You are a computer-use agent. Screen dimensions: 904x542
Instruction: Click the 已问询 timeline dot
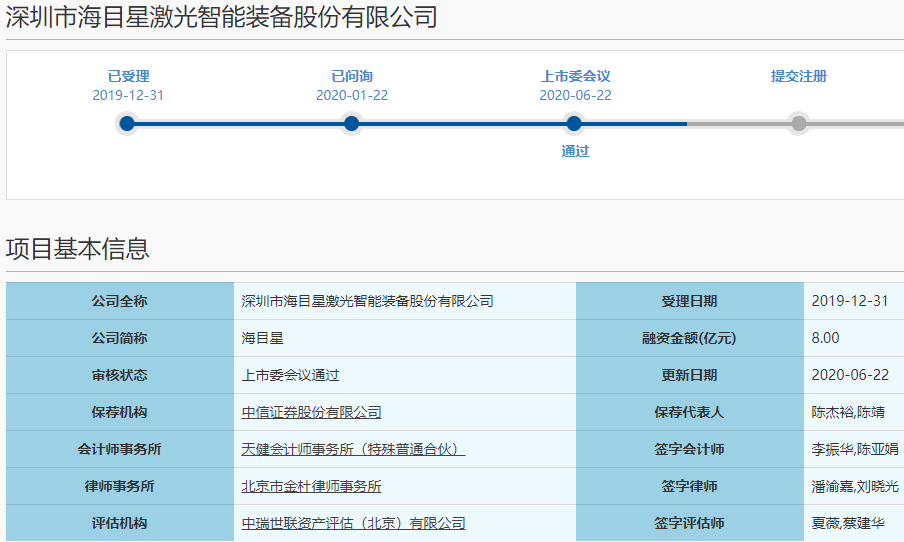tap(351, 124)
